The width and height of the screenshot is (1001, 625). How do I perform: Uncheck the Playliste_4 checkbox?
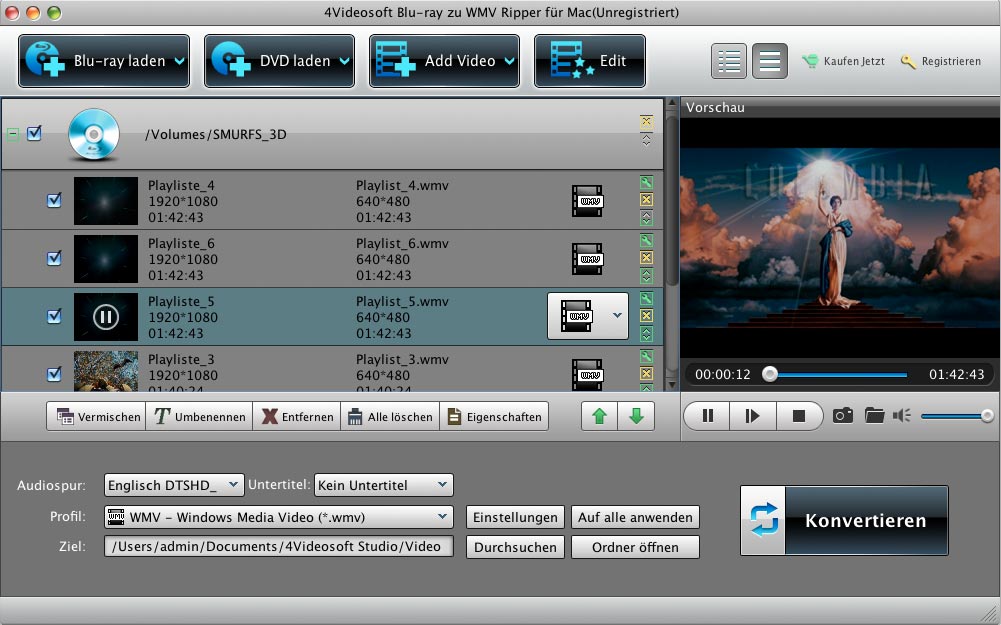tap(55, 201)
